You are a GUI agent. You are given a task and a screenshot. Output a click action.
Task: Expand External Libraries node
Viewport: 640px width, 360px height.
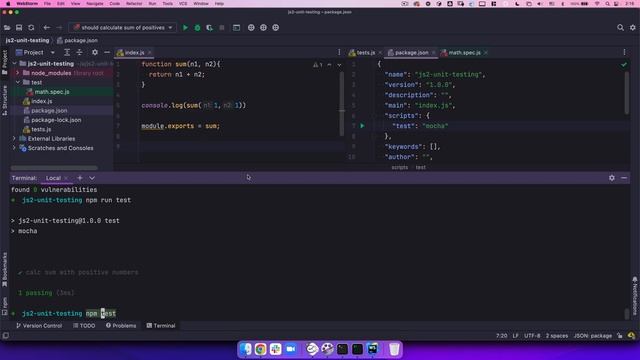coord(14,139)
